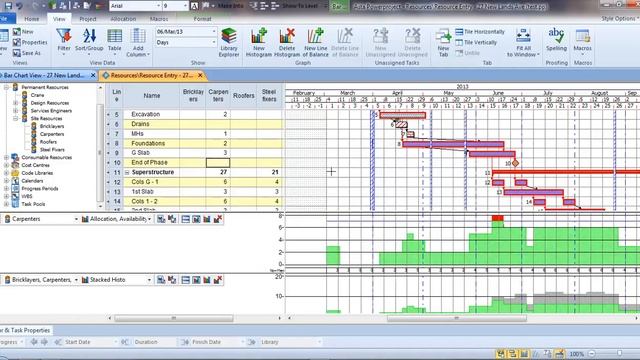
Task: Open the Stacked Histo dropdown
Action: click(149, 280)
